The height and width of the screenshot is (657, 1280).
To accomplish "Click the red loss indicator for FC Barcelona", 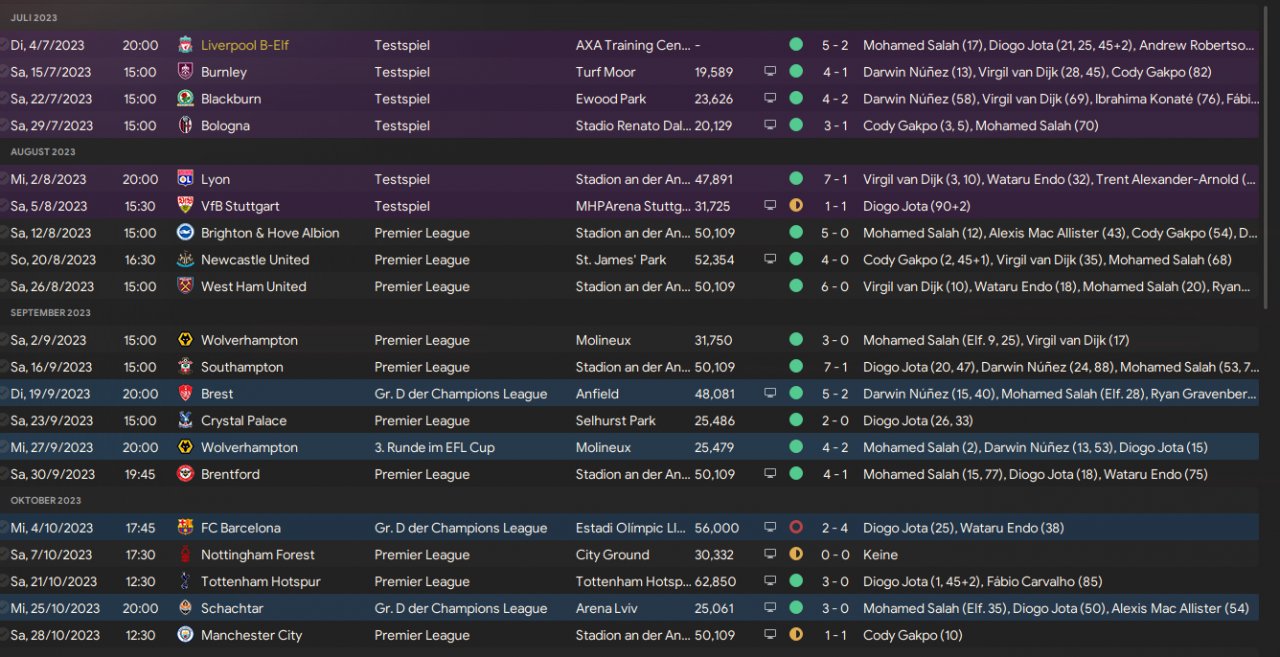I will [796, 528].
